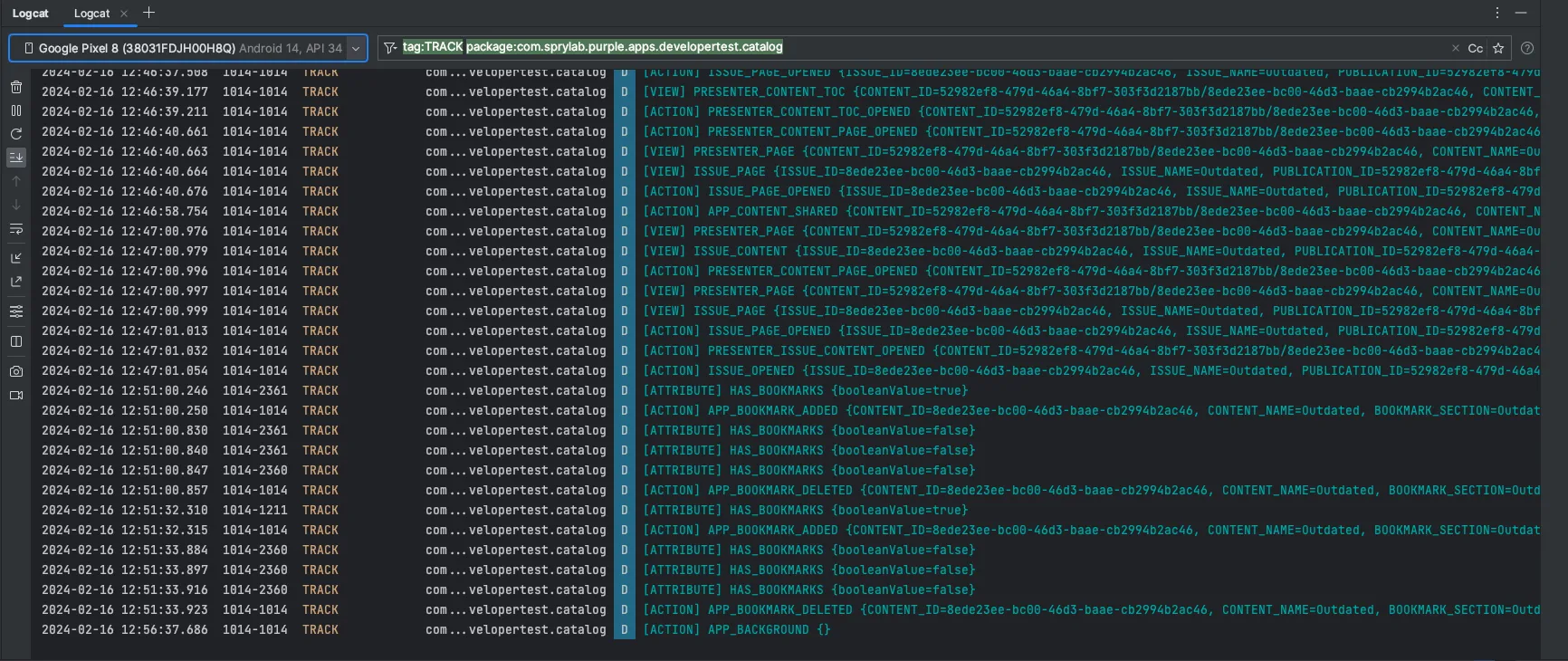Click timestamp 2024-02-16 12:46:39.177
Viewport: 1568px width, 661px height.
pos(125,91)
